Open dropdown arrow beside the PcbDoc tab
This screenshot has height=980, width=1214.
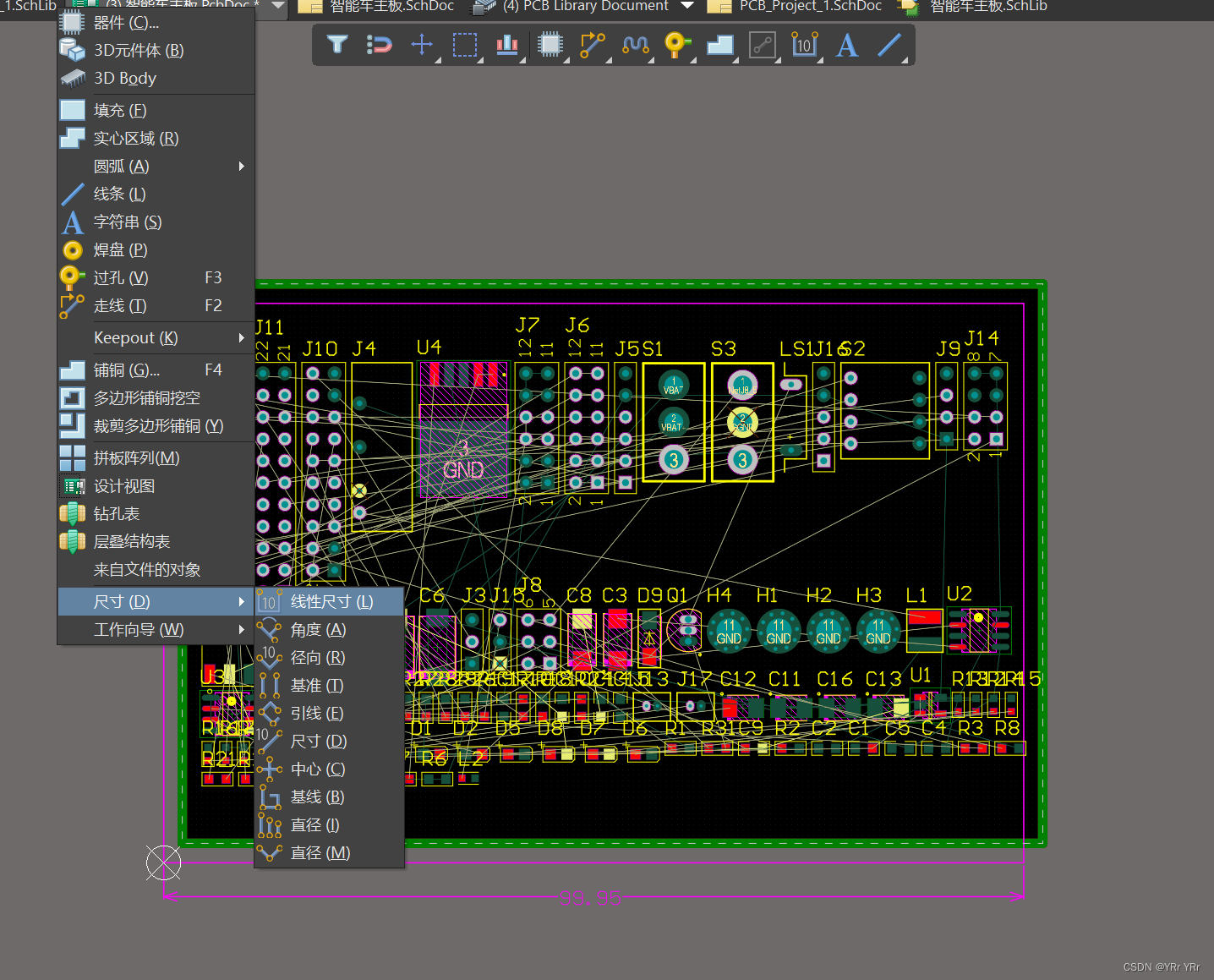[x=278, y=6]
